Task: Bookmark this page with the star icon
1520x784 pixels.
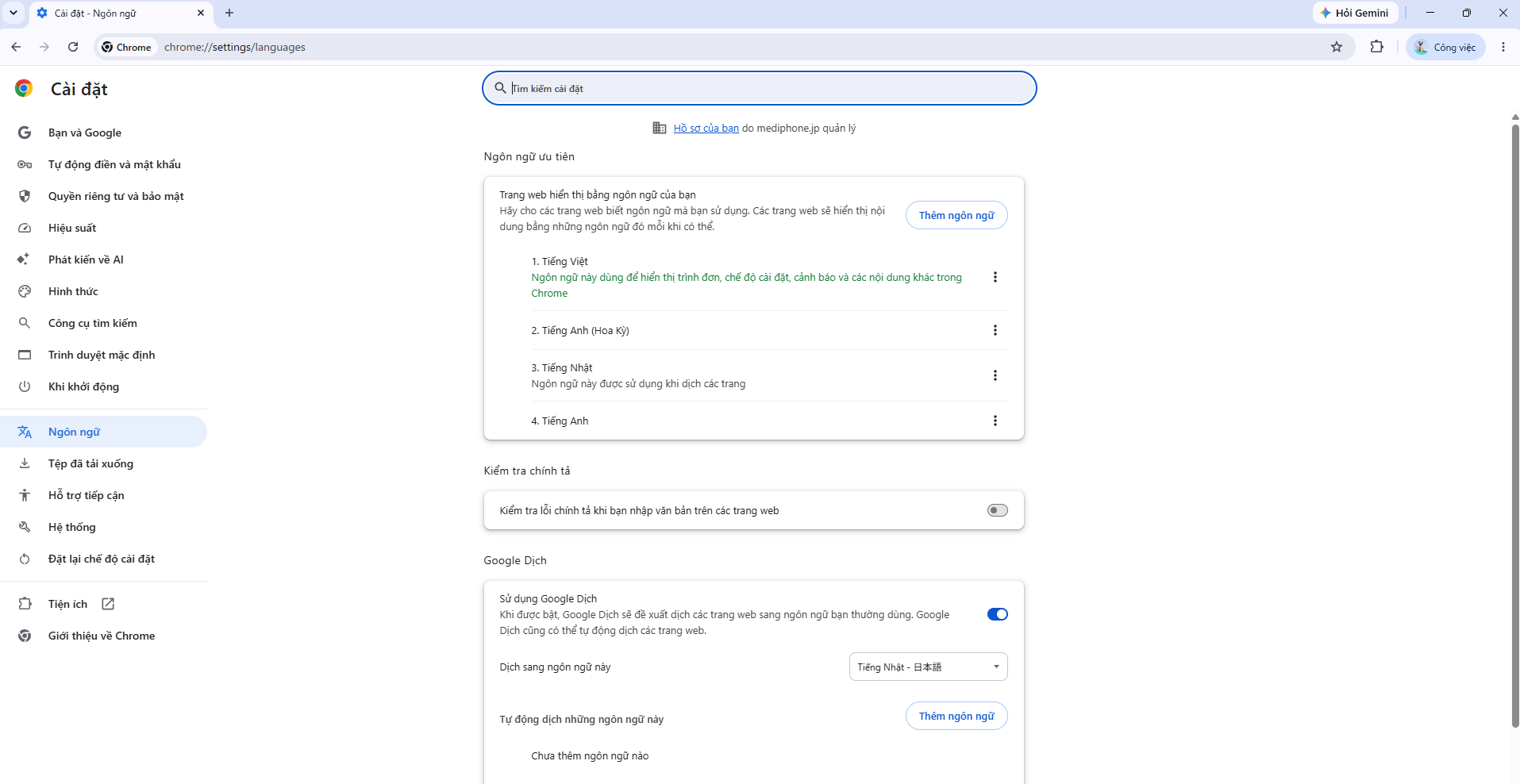Action: tap(1337, 47)
